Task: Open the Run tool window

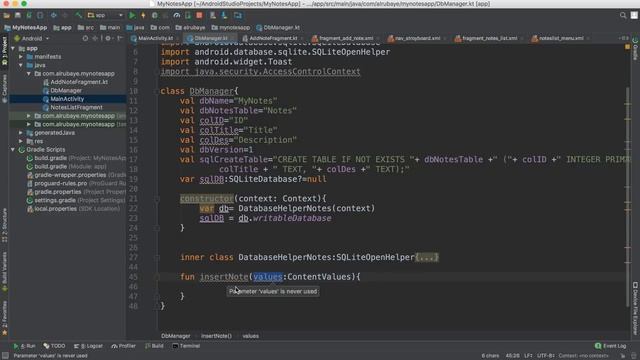Action: tap(24, 346)
